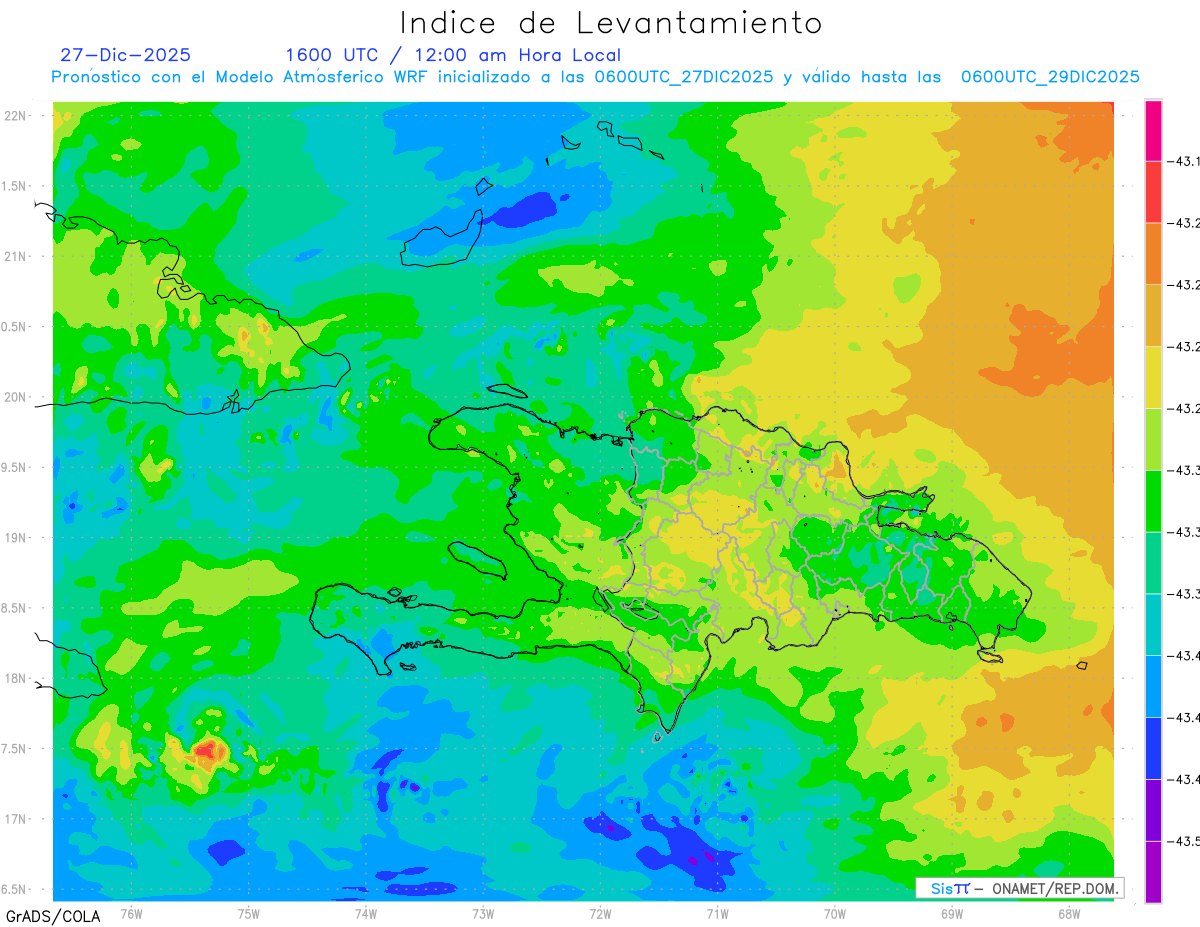
Task: Pick the dark orange legend swatch
Action: [1153, 254]
